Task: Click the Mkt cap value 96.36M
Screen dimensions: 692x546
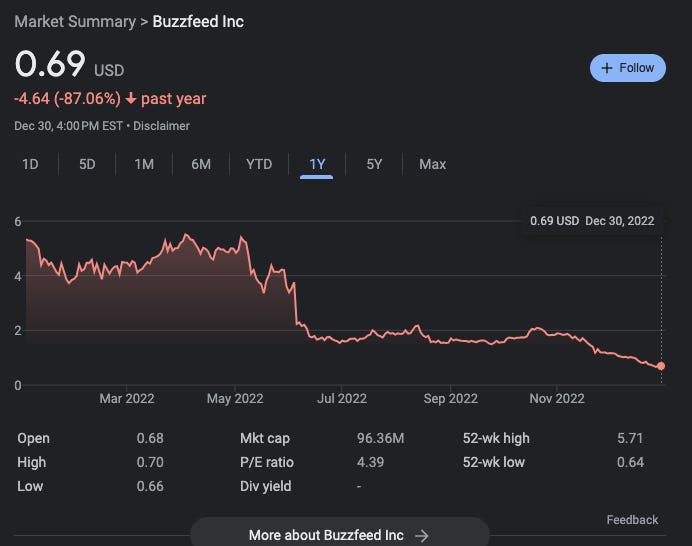Action: click(x=380, y=438)
